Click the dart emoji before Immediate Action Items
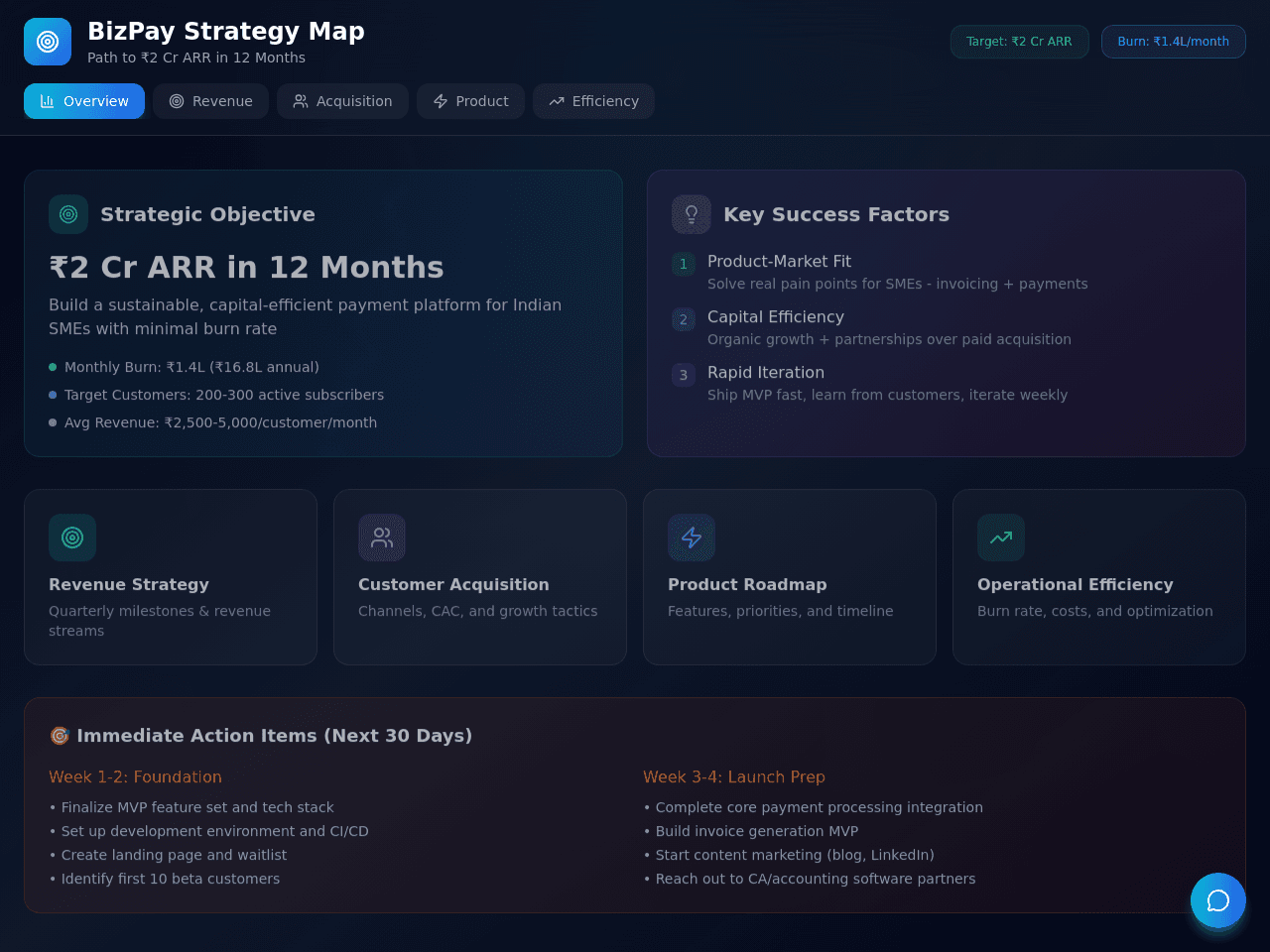Screen dimensions: 1270x952 coord(60,736)
